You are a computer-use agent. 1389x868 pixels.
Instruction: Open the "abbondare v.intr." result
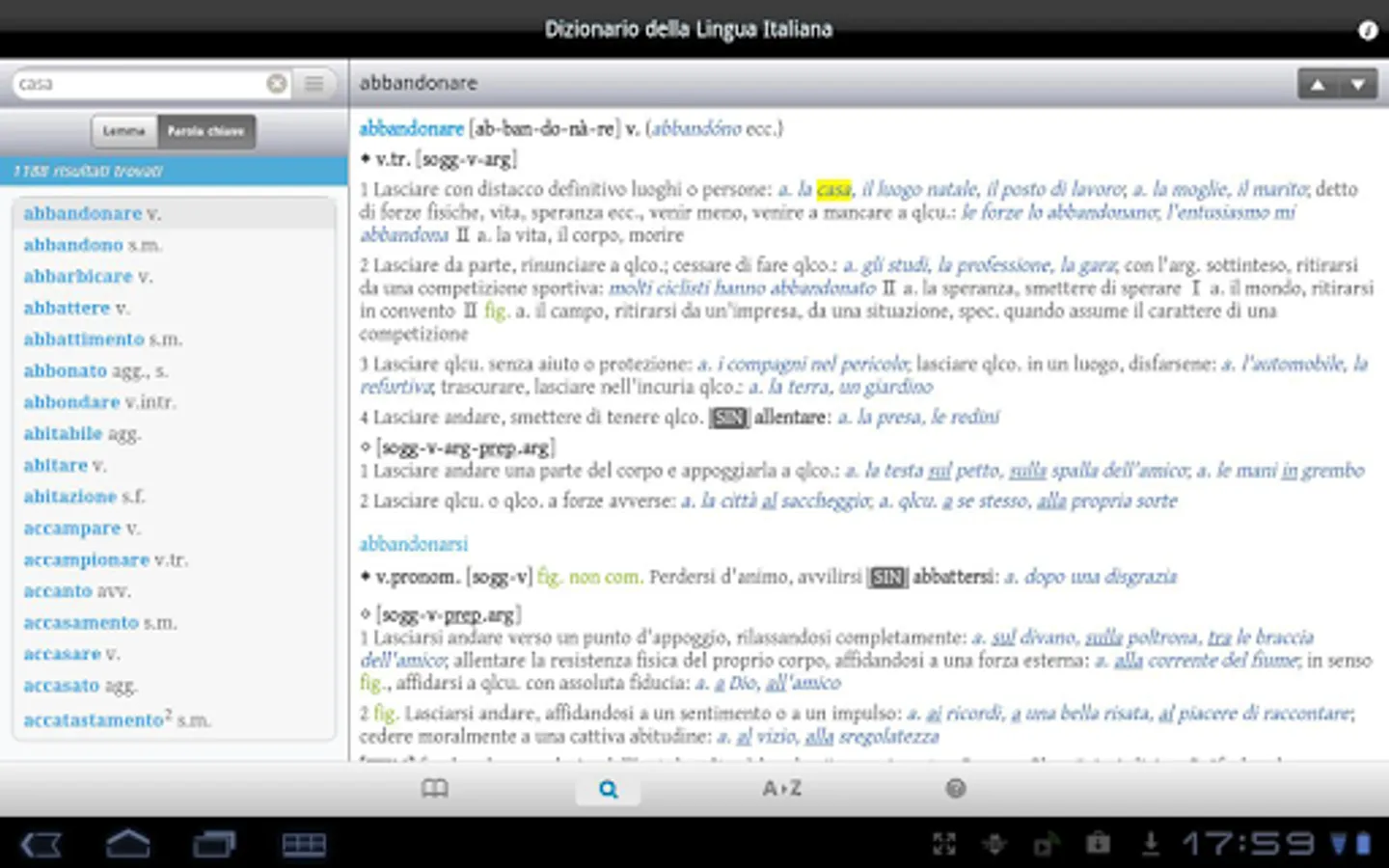[174, 401]
